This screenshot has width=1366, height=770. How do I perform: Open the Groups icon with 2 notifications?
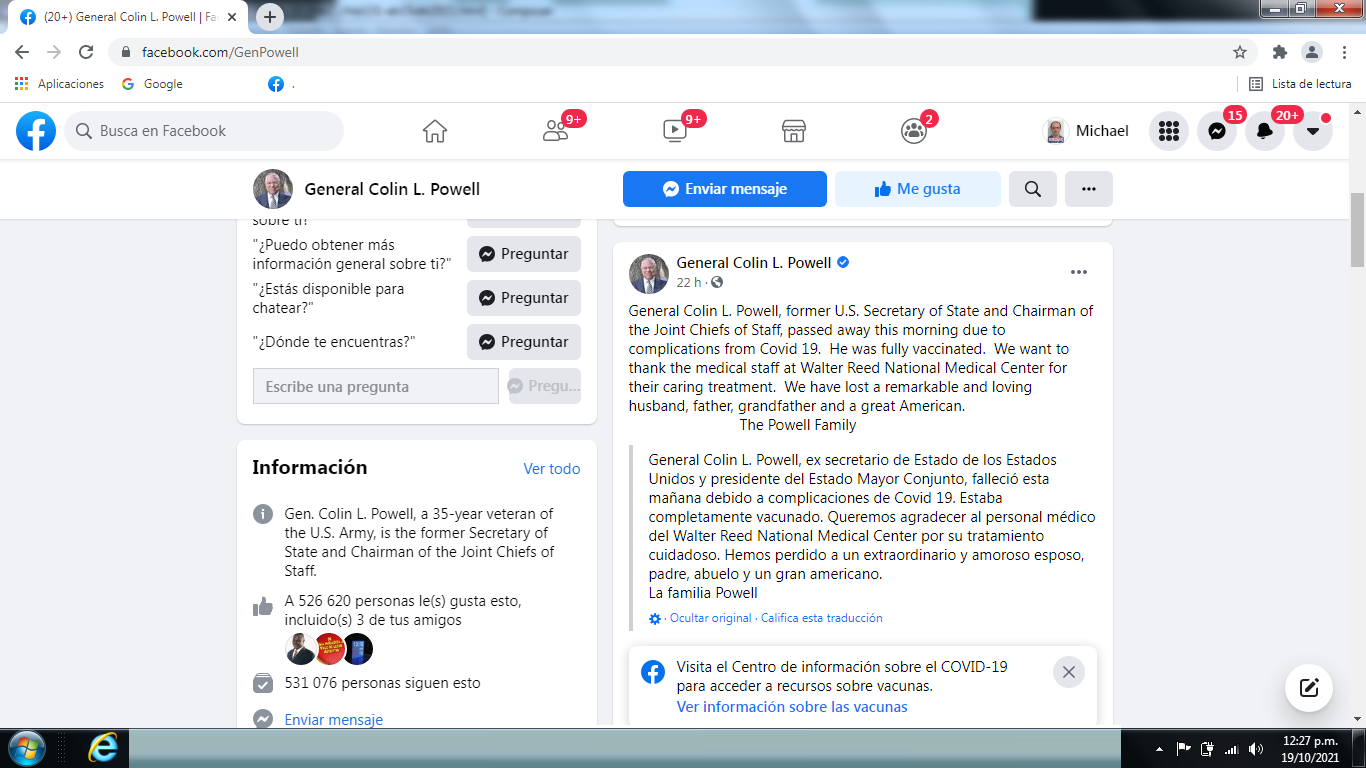(913, 130)
